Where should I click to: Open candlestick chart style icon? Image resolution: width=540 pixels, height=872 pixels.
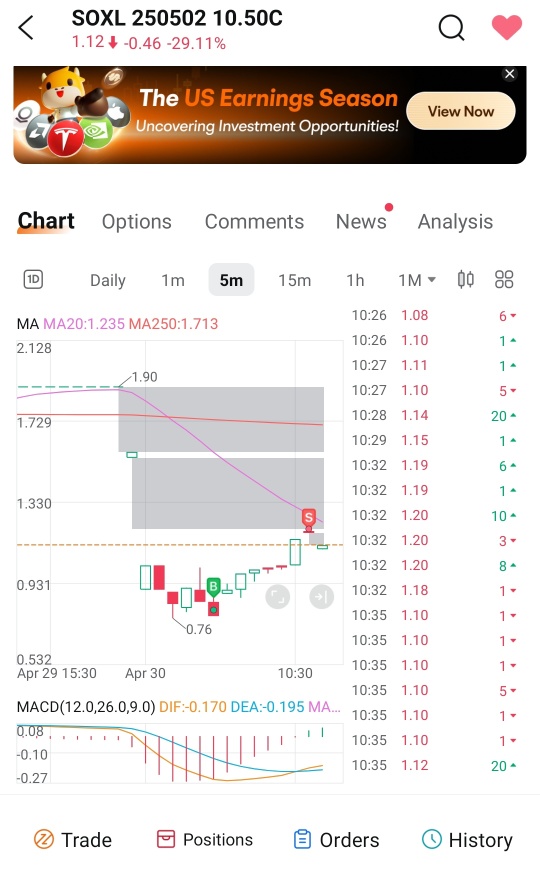pyautogui.click(x=466, y=279)
